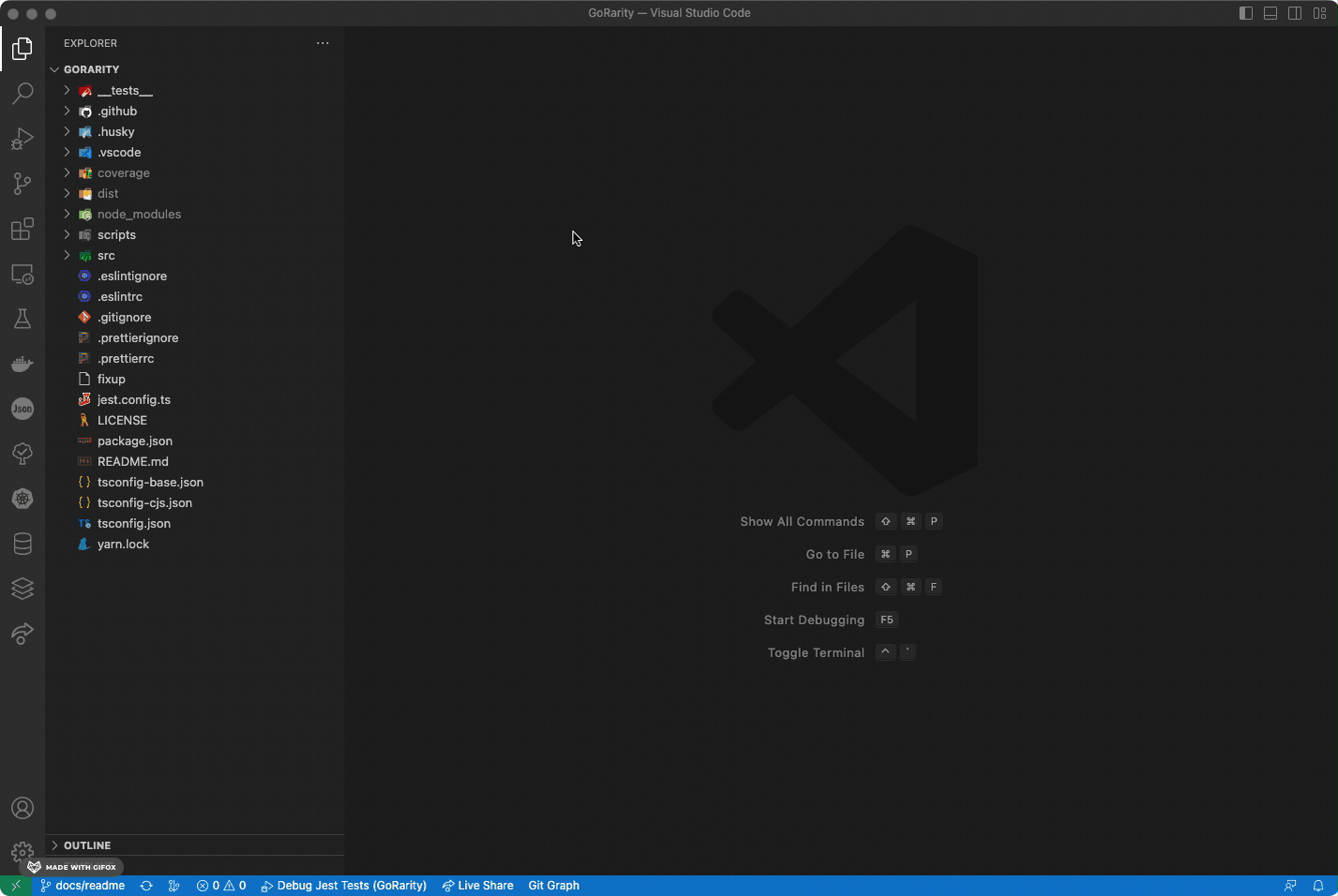Open the .eslintrc file
Screen dimensions: 1338x896
(194, 297)
